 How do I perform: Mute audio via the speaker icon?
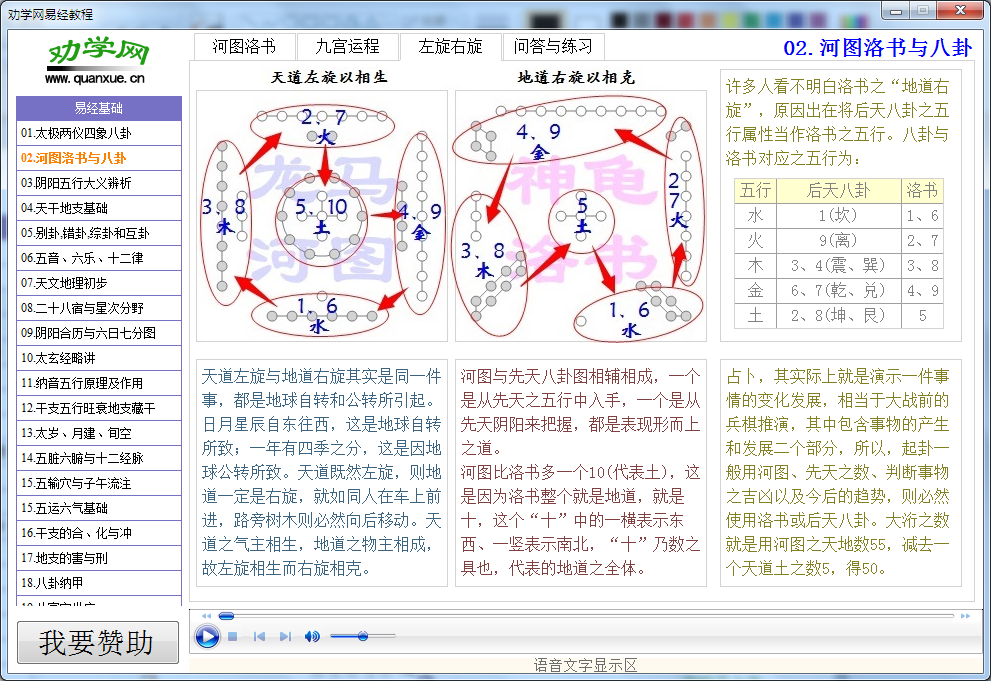click(311, 636)
